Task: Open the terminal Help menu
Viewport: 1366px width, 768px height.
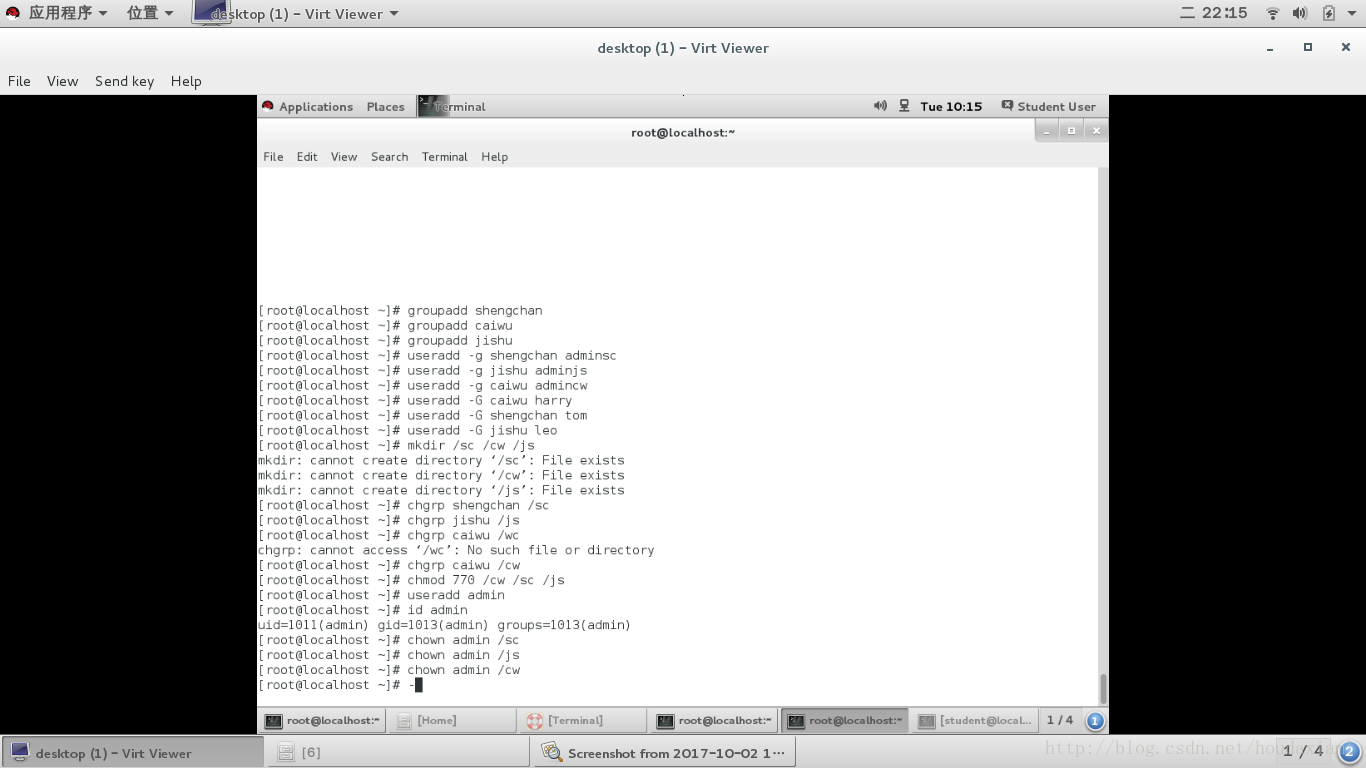Action: 494,157
